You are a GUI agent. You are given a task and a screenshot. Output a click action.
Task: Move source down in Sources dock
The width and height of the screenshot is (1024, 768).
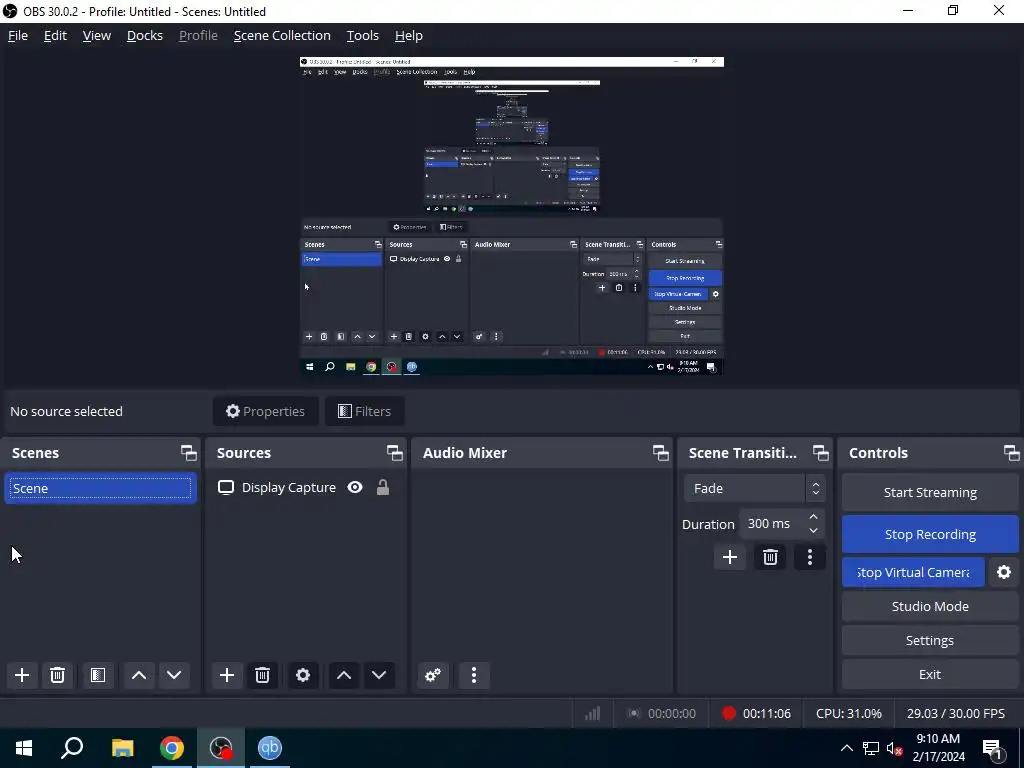tap(379, 675)
